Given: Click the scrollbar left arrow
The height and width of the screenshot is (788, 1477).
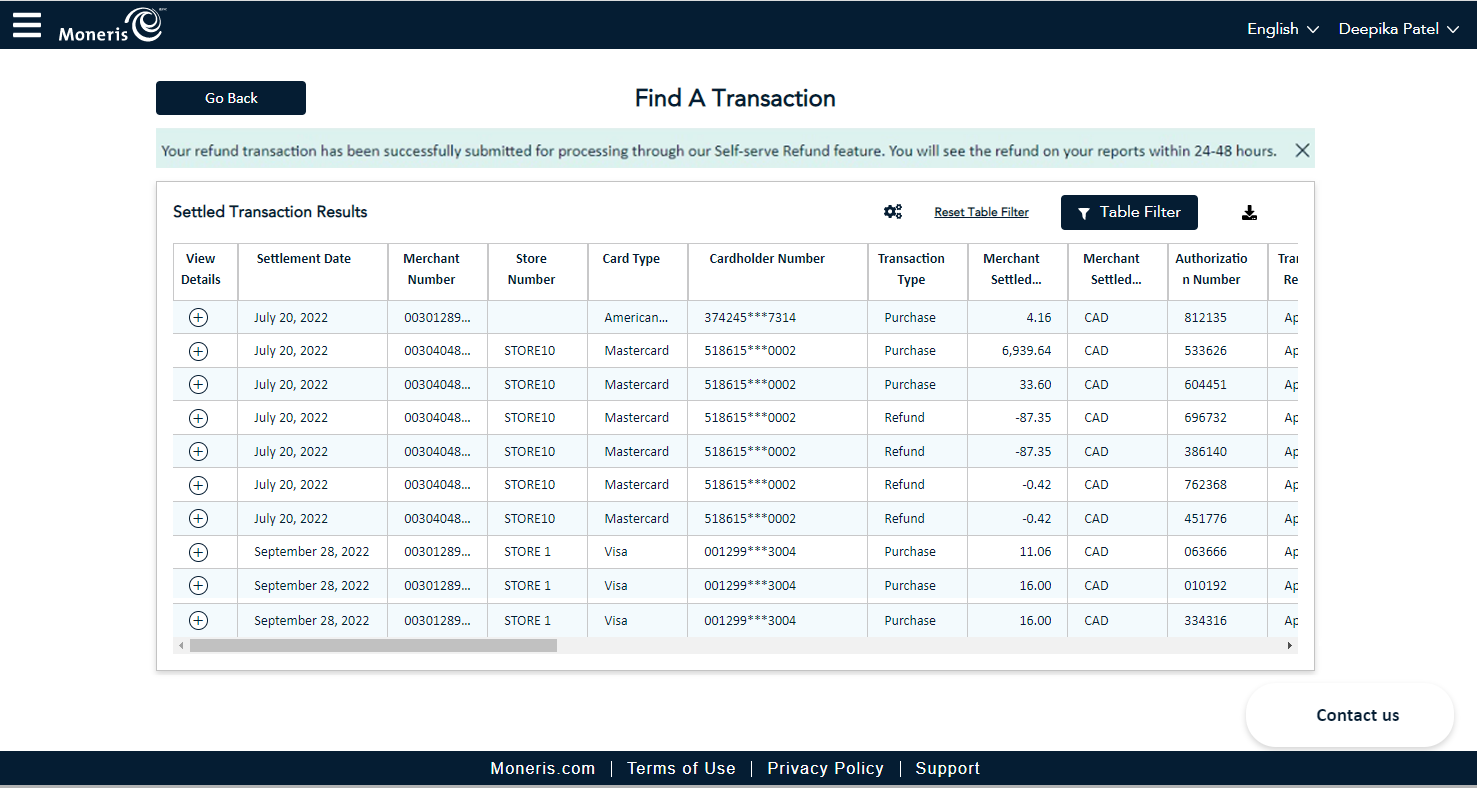Looking at the screenshot, I should (181, 646).
